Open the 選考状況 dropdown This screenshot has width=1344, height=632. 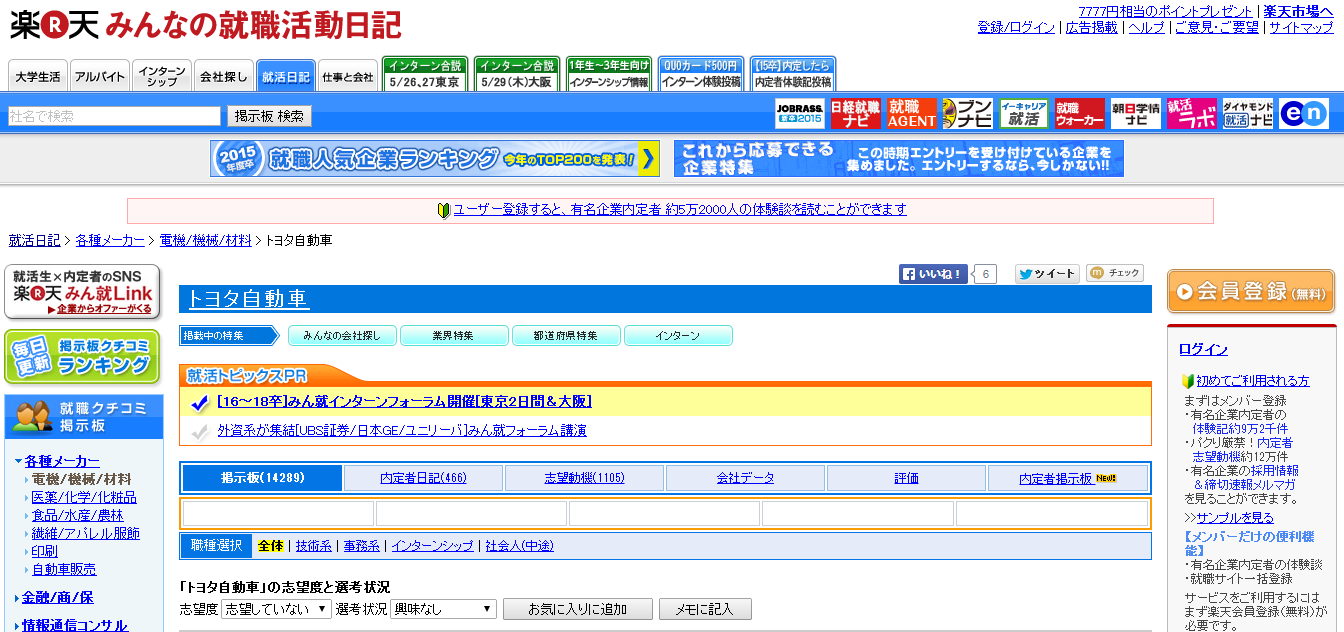443,608
